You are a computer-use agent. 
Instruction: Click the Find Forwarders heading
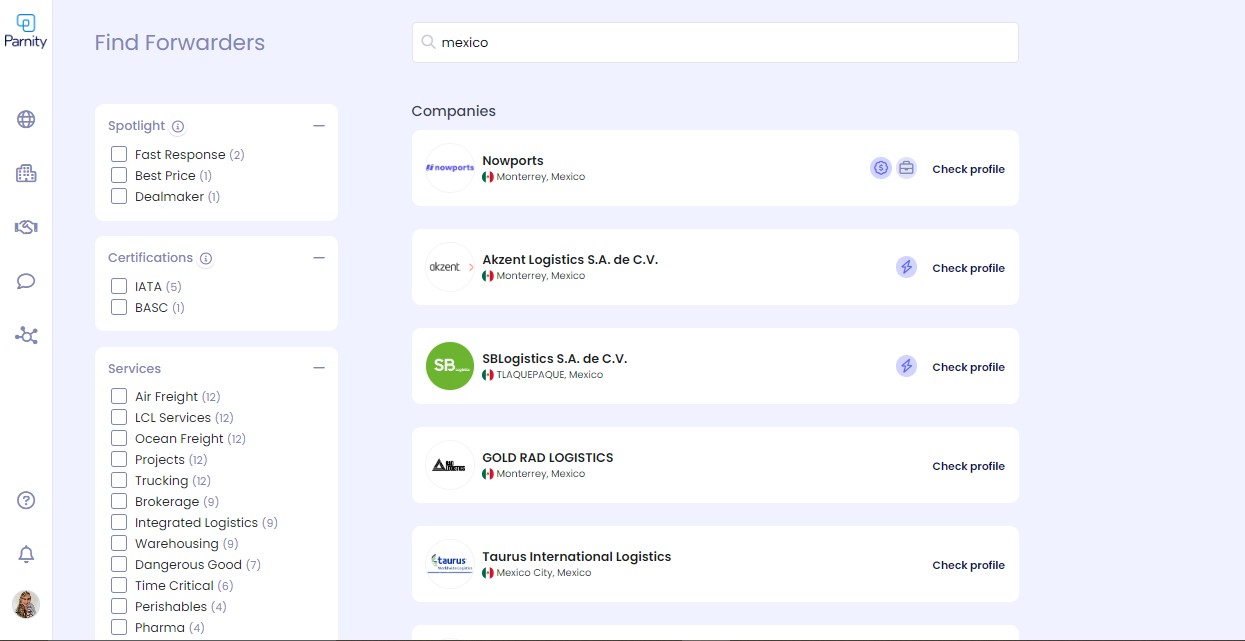[x=180, y=42]
